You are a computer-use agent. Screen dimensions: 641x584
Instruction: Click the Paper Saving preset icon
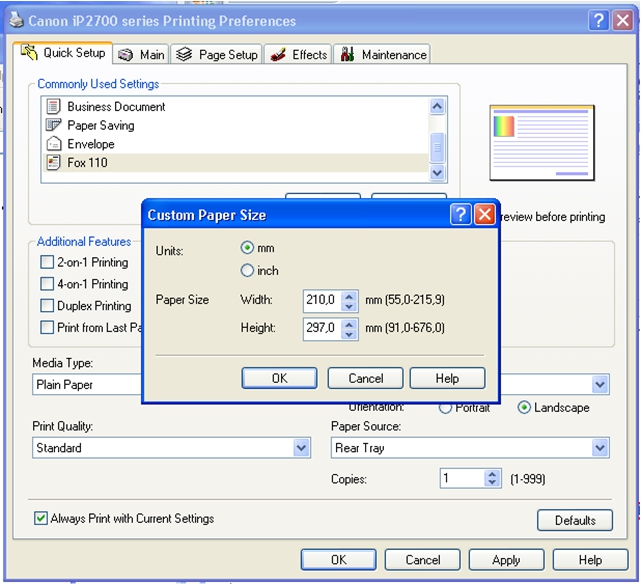point(54,125)
